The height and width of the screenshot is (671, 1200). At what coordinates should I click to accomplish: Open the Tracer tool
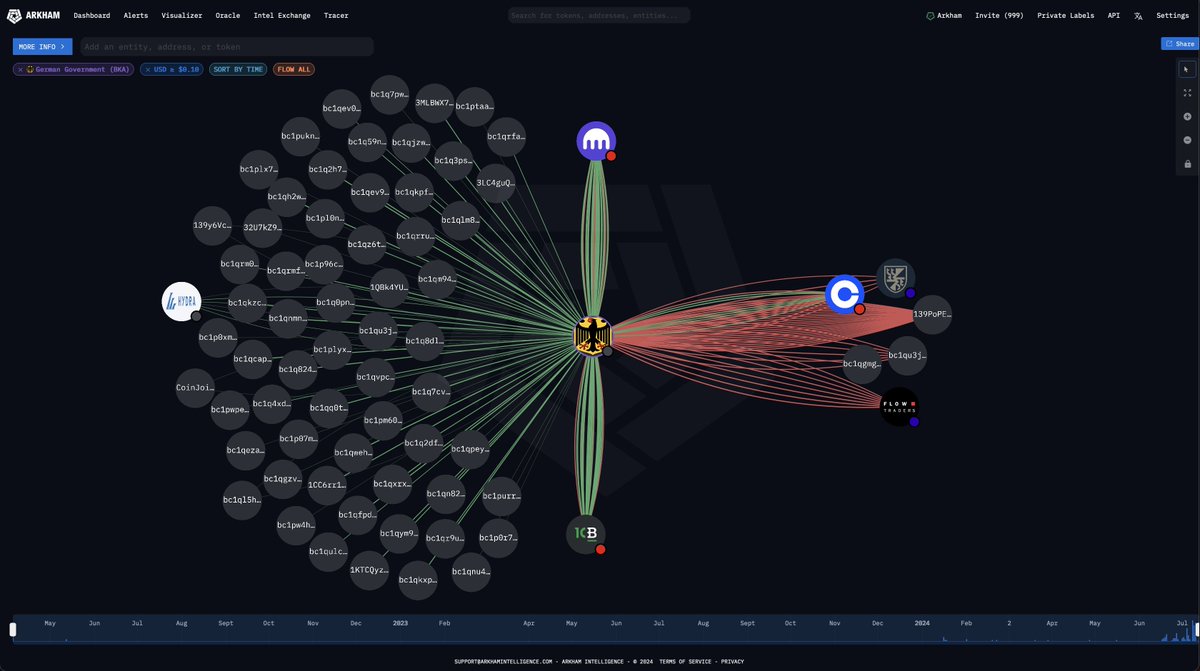336,16
